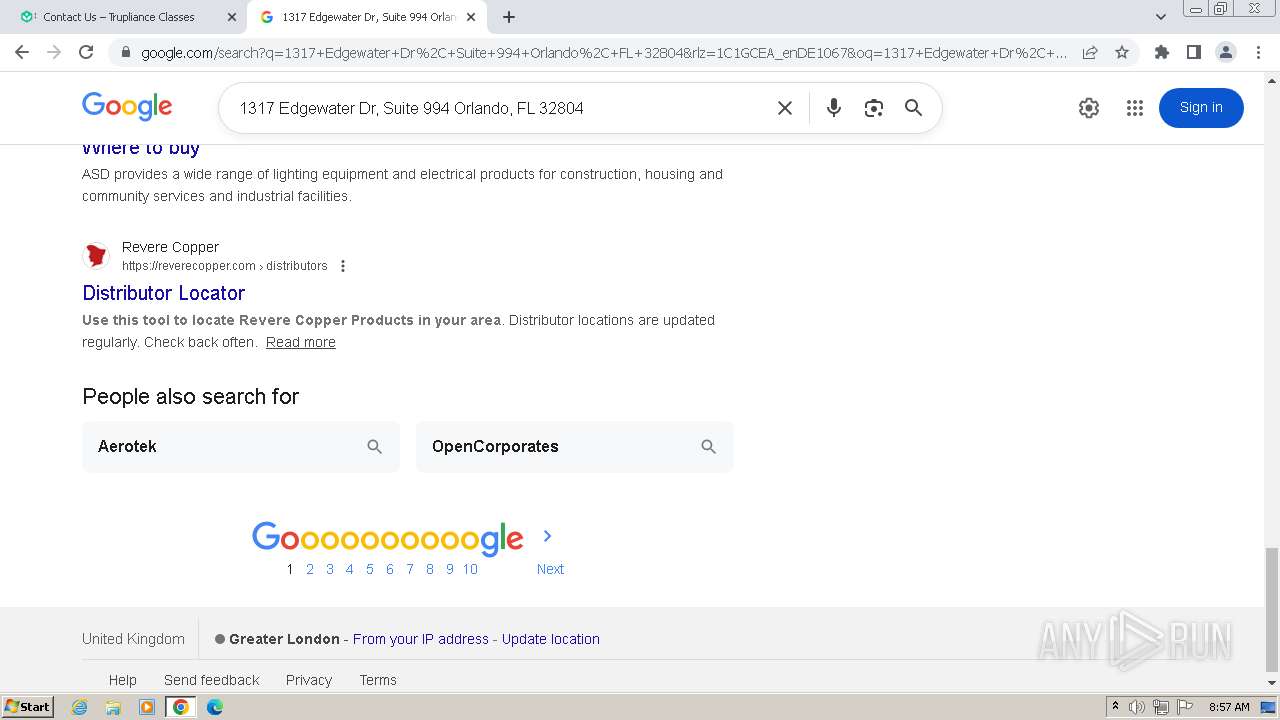Click the address bar URL
Image resolution: width=1280 pixels, height=720 pixels.
(604, 53)
